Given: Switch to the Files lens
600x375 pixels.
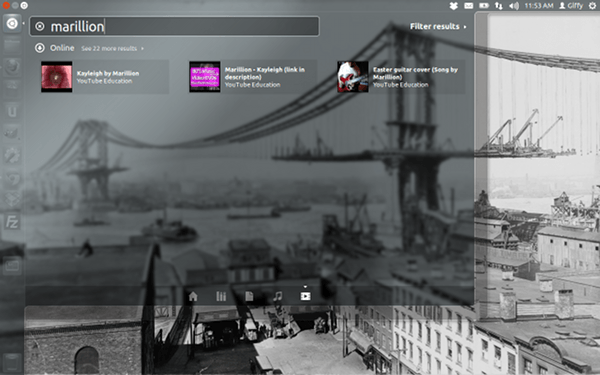Looking at the screenshot, I should (249, 296).
